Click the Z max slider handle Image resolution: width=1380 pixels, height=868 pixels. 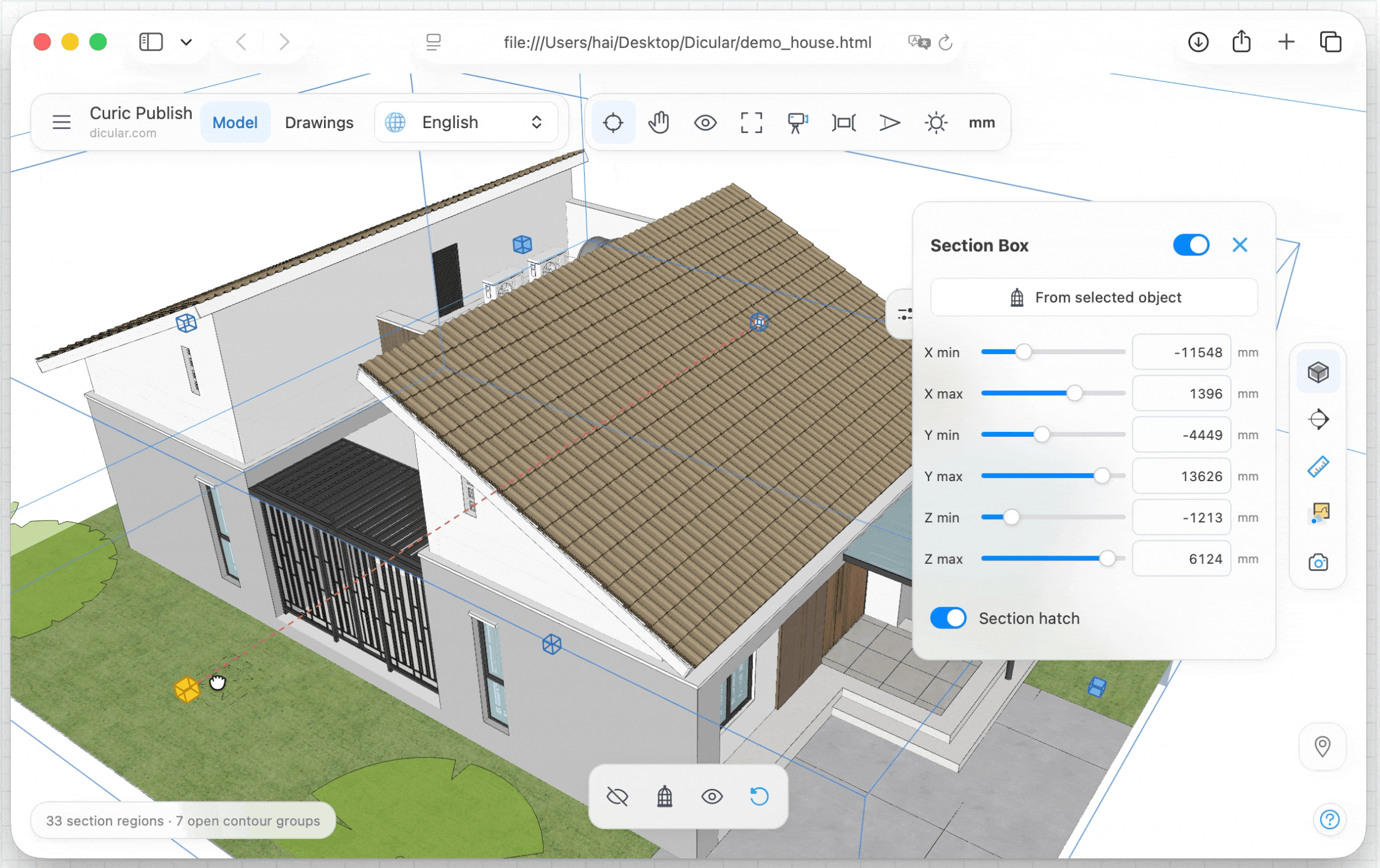pyautogui.click(x=1107, y=559)
